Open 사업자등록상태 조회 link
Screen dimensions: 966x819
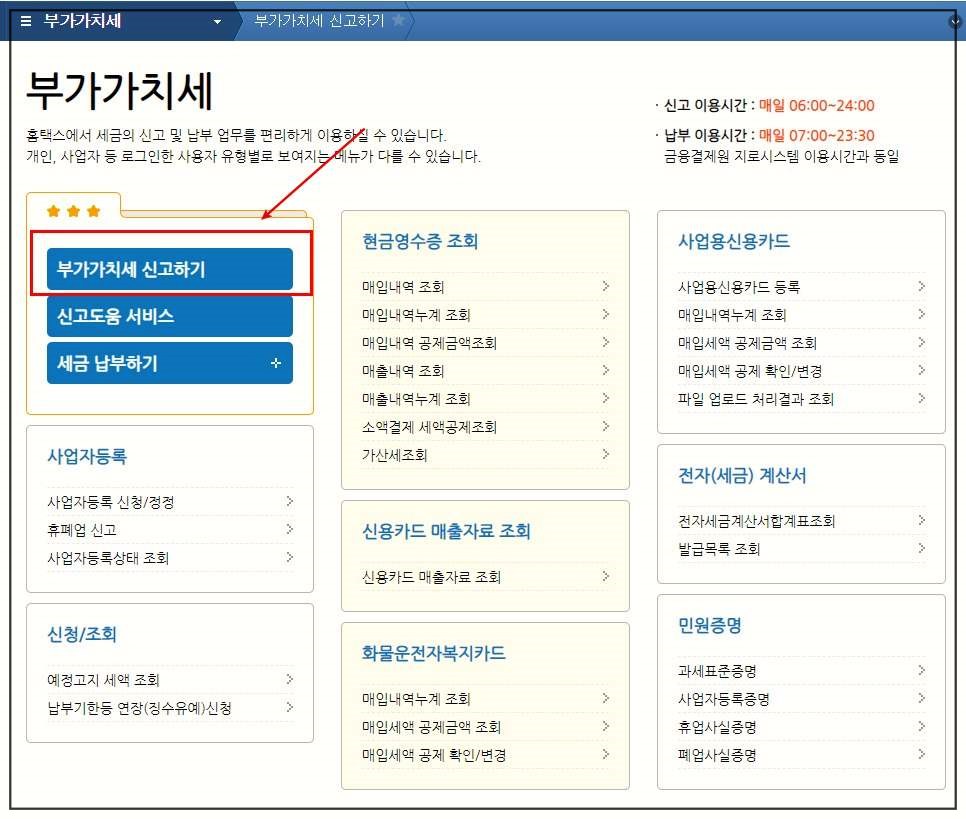coord(108,558)
